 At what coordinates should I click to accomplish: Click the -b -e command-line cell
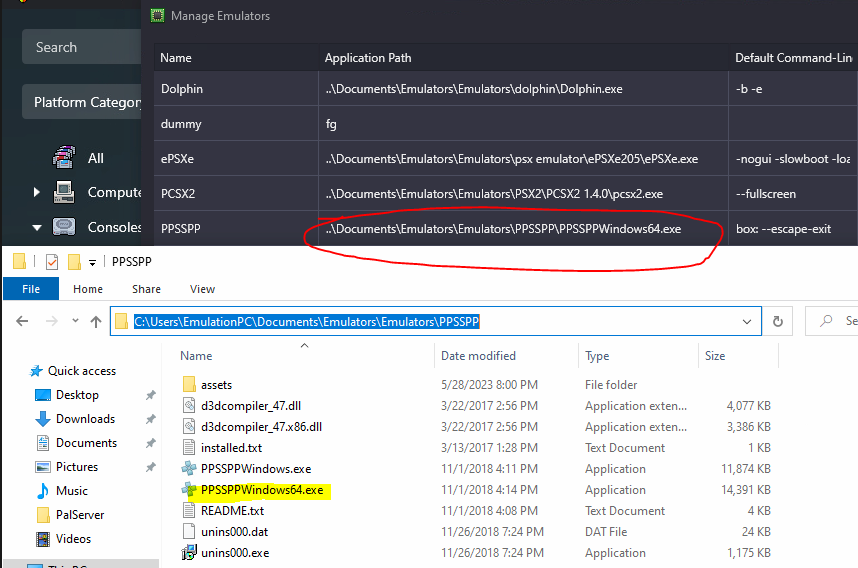[793, 89]
